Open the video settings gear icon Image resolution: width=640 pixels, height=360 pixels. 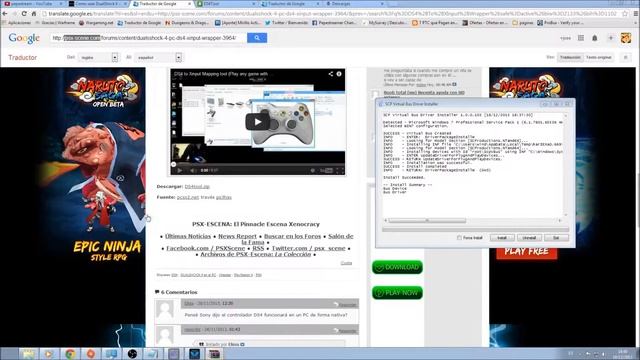point(313,170)
